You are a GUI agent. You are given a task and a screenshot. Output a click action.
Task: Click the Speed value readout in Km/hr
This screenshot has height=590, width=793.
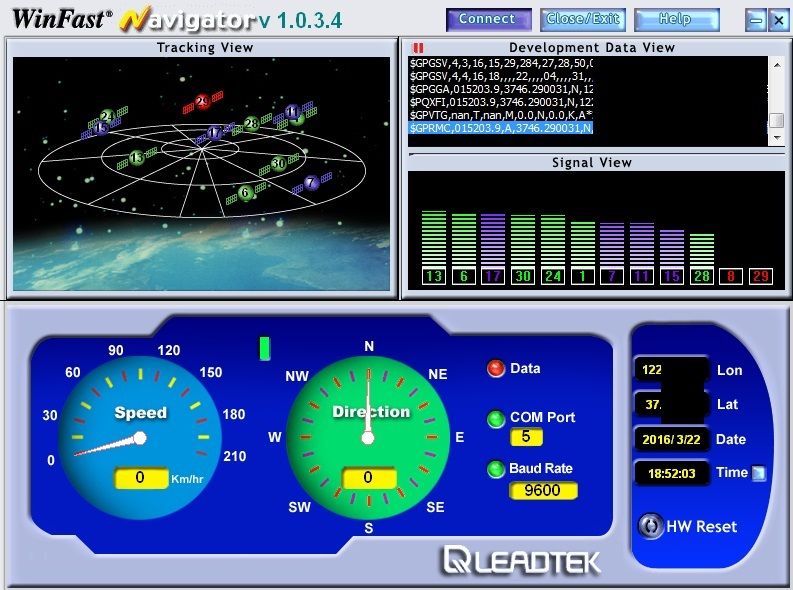tap(141, 478)
